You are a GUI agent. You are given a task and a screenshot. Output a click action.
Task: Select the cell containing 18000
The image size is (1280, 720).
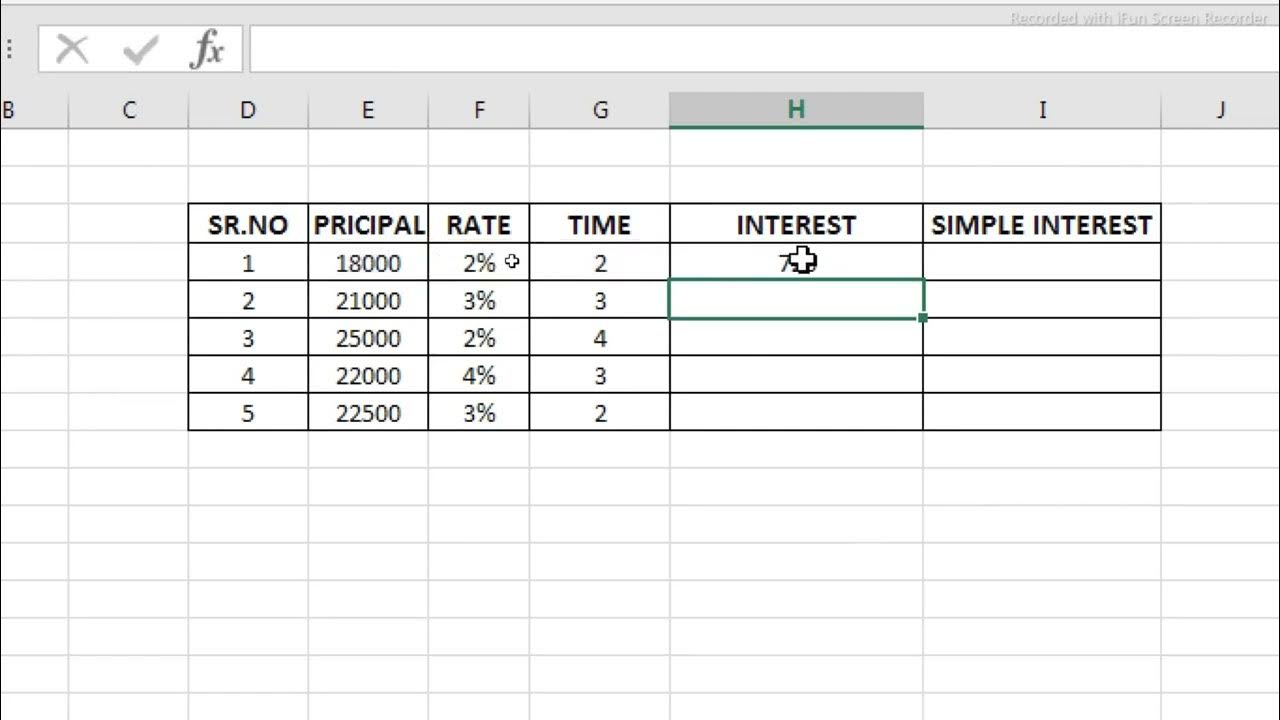368,263
